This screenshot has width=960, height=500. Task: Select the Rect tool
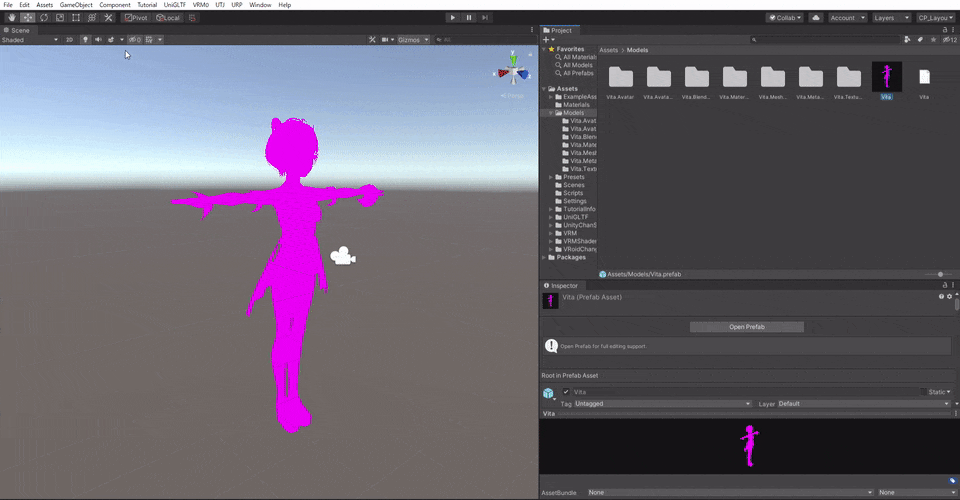[x=76, y=18]
